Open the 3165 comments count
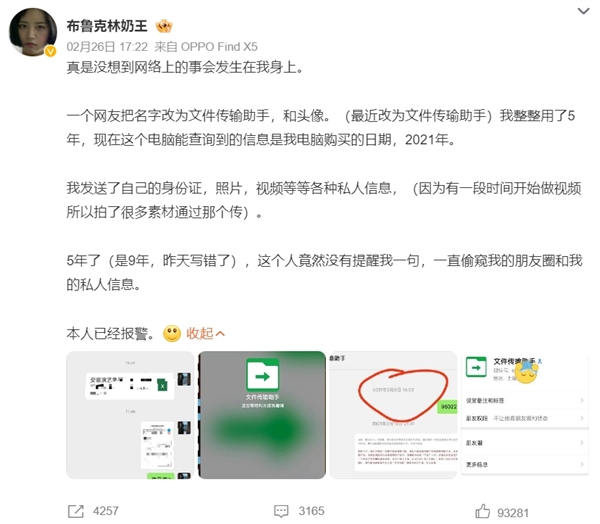The height and width of the screenshot is (524, 600). click(311, 511)
